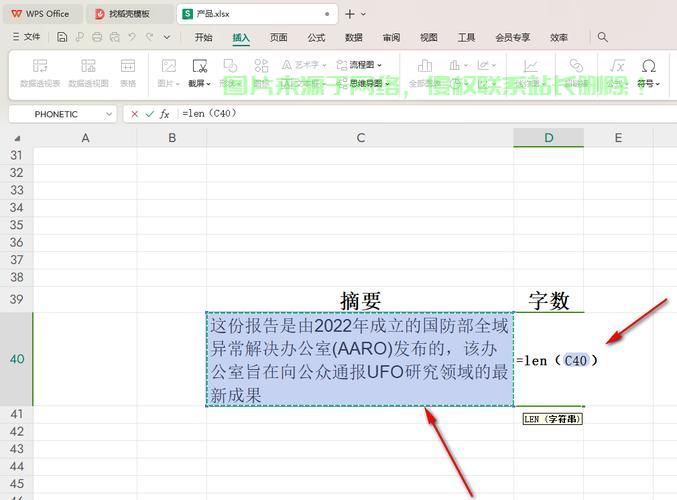The image size is (677, 500).
Task: Cancel formula entry with the red X
Action: click(135, 114)
